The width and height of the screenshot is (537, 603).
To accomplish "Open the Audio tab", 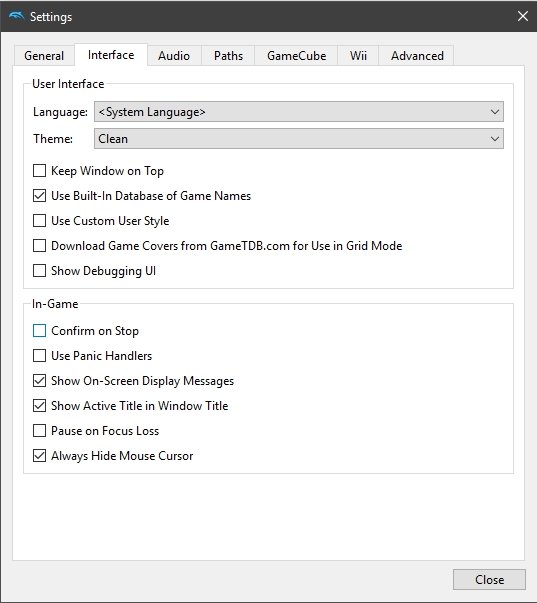I will click(x=174, y=56).
